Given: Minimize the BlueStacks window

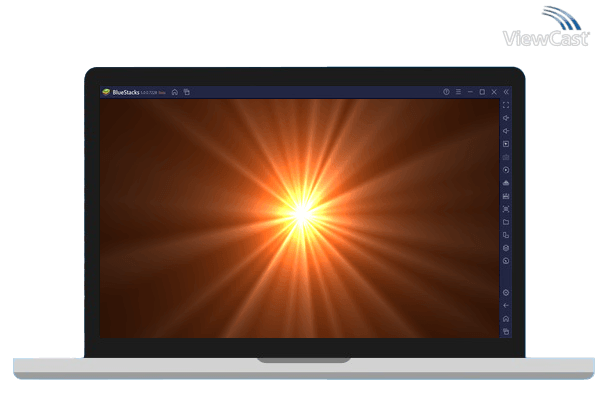Looking at the screenshot, I should coord(470,92).
